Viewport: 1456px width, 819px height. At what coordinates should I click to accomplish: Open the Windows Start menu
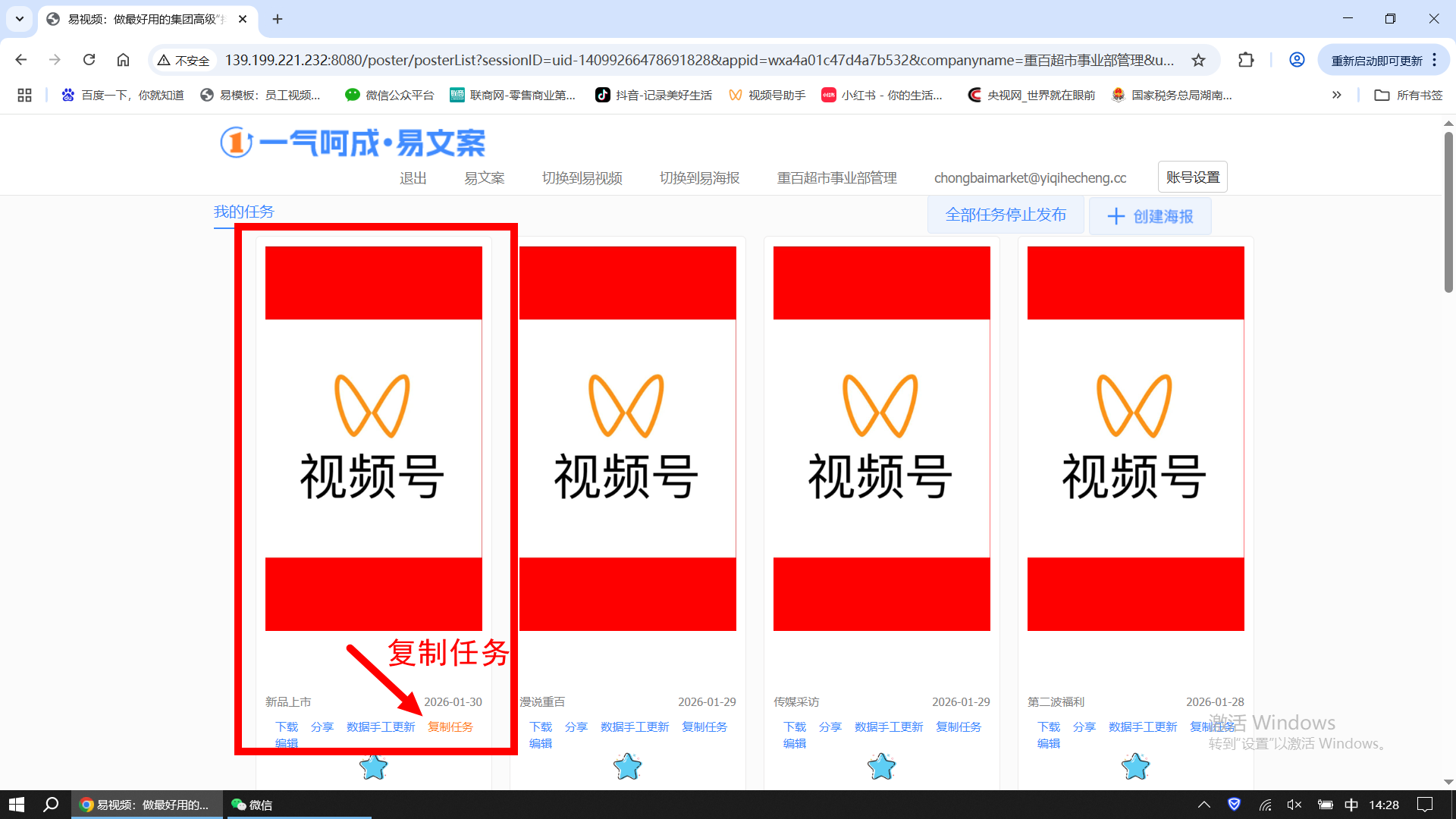point(17,805)
